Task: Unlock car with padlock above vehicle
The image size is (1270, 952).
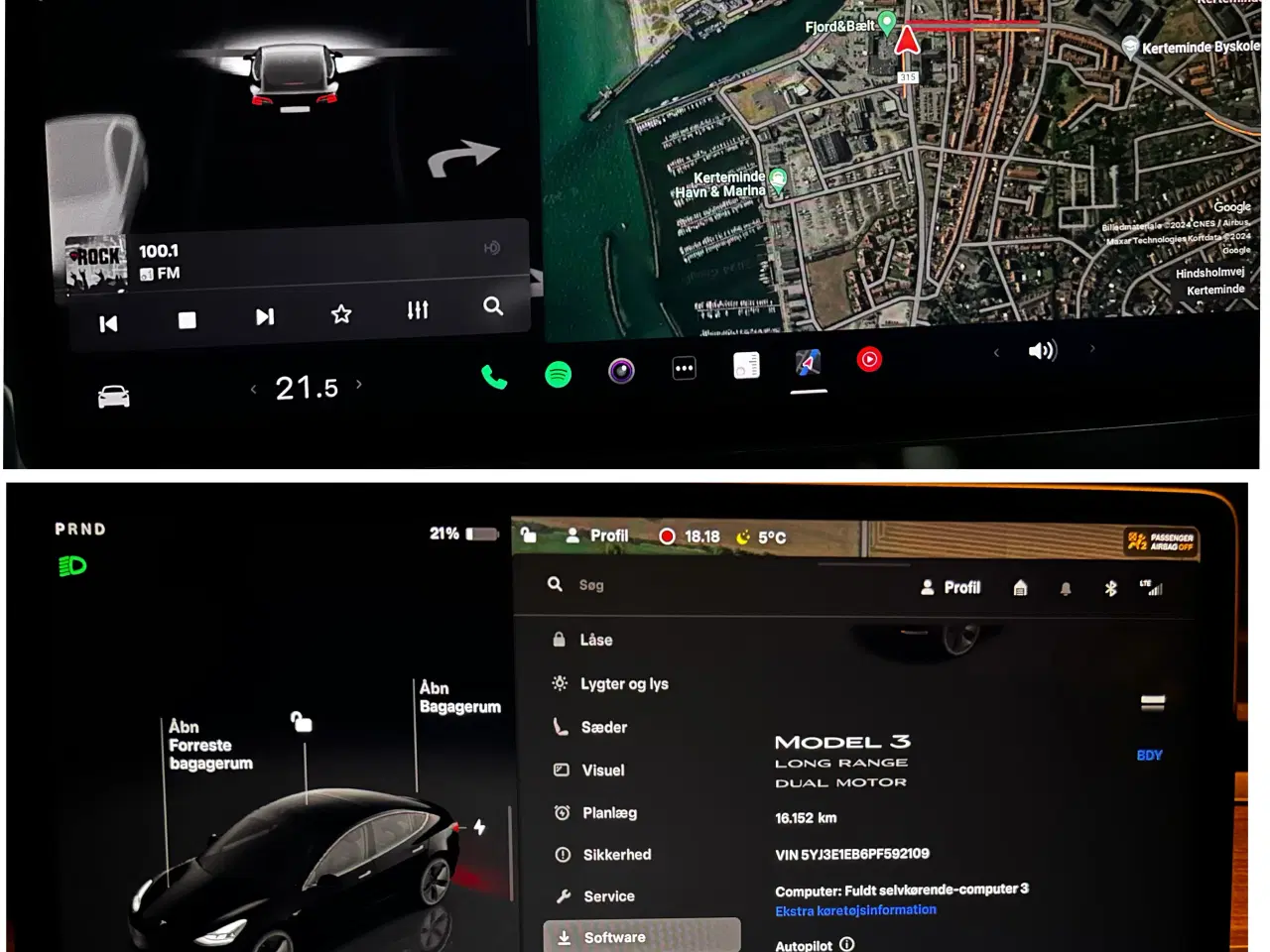Action: coord(301,721)
